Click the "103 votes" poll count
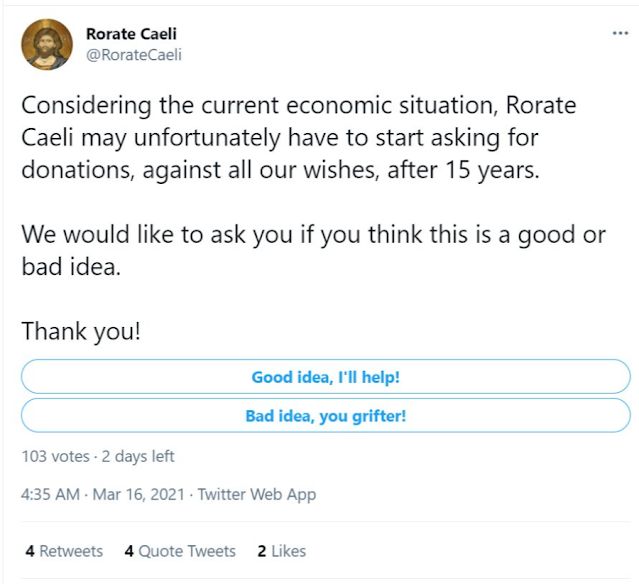Image resolution: width=639 pixels, height=584 pixels. [54, 456]
